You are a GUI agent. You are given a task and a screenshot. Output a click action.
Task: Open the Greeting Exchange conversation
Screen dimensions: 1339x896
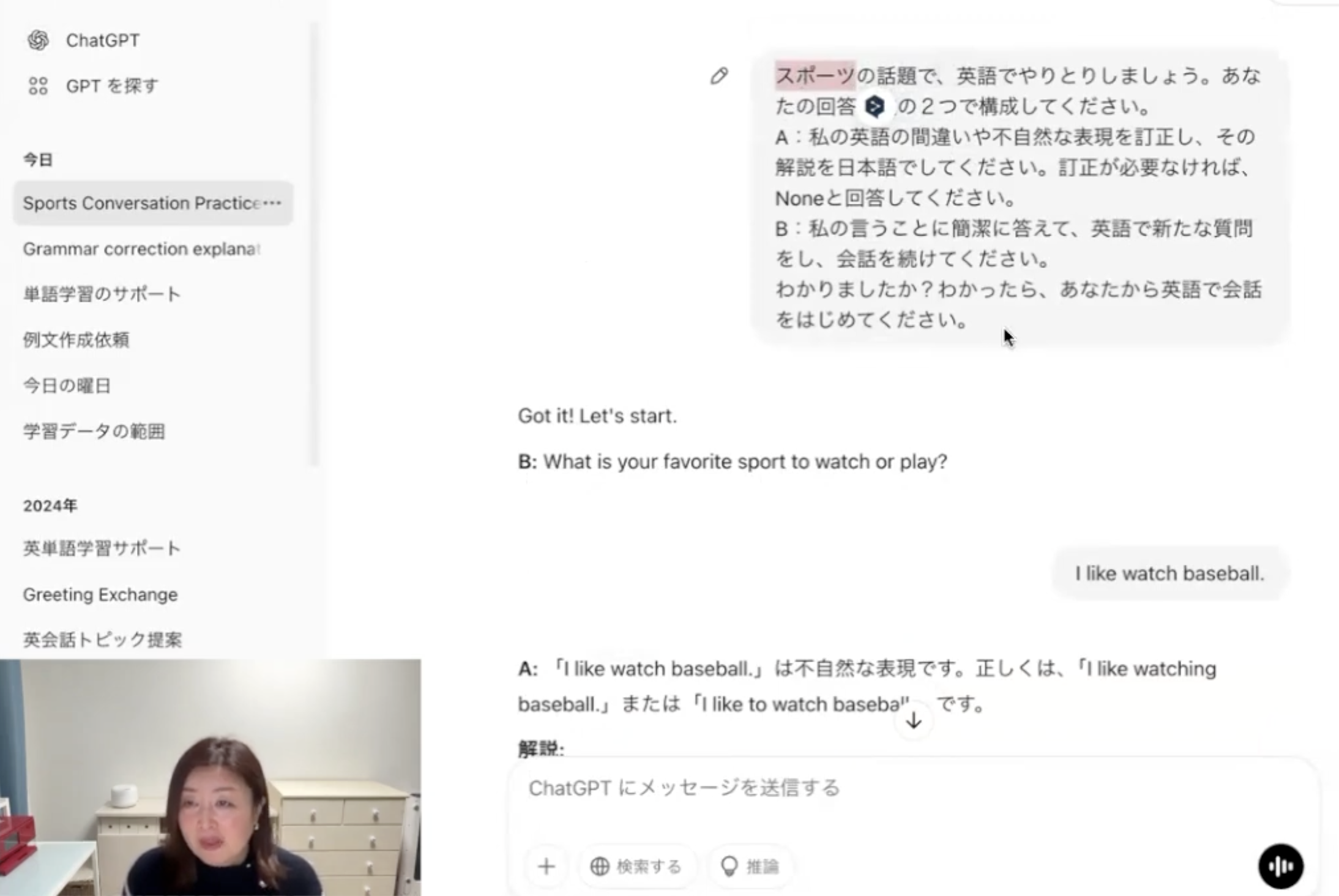100,594
